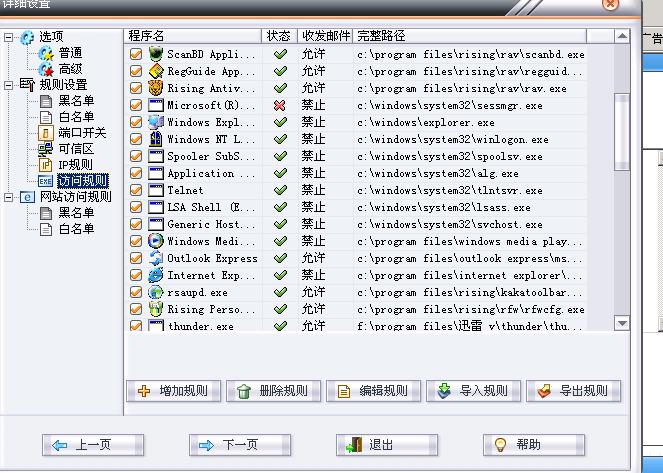This screenshot has width=663, height=473.
Task: Go to previous page with 上一页
Action: (x=93, y=445)
